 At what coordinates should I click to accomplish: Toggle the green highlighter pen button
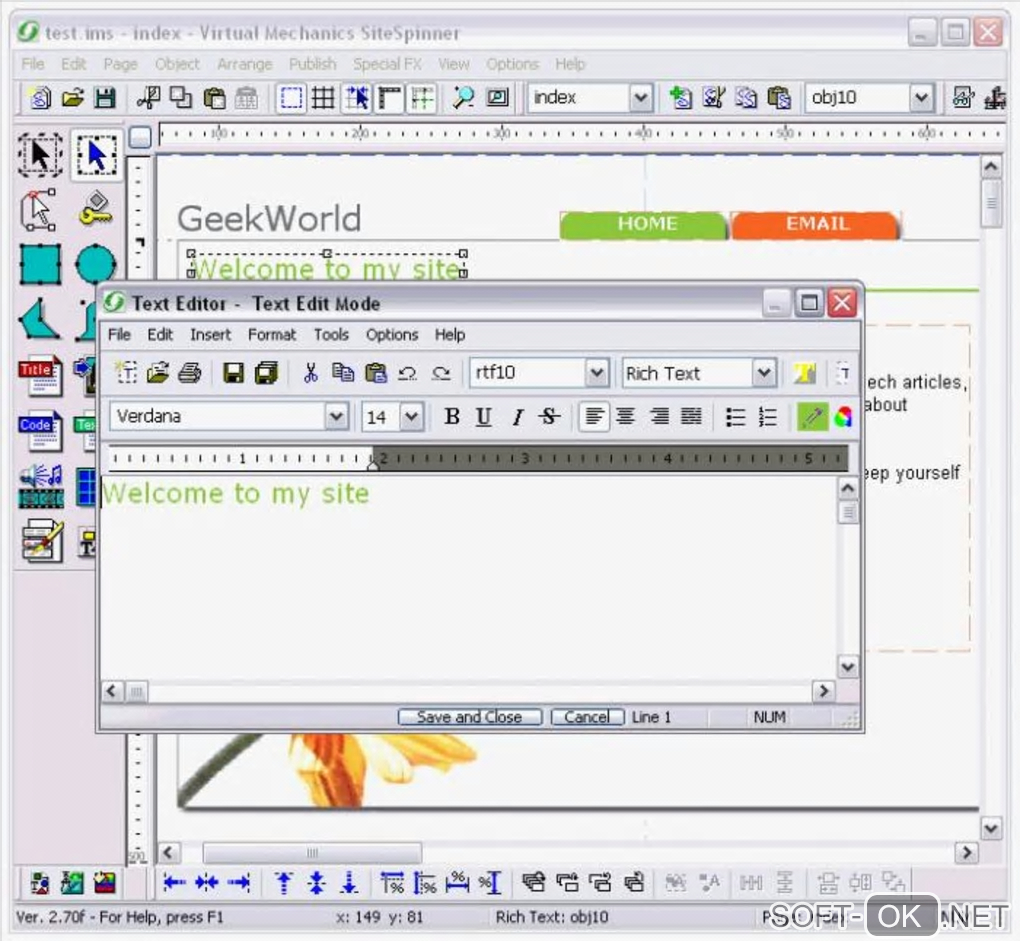click(x=812, y=416)
